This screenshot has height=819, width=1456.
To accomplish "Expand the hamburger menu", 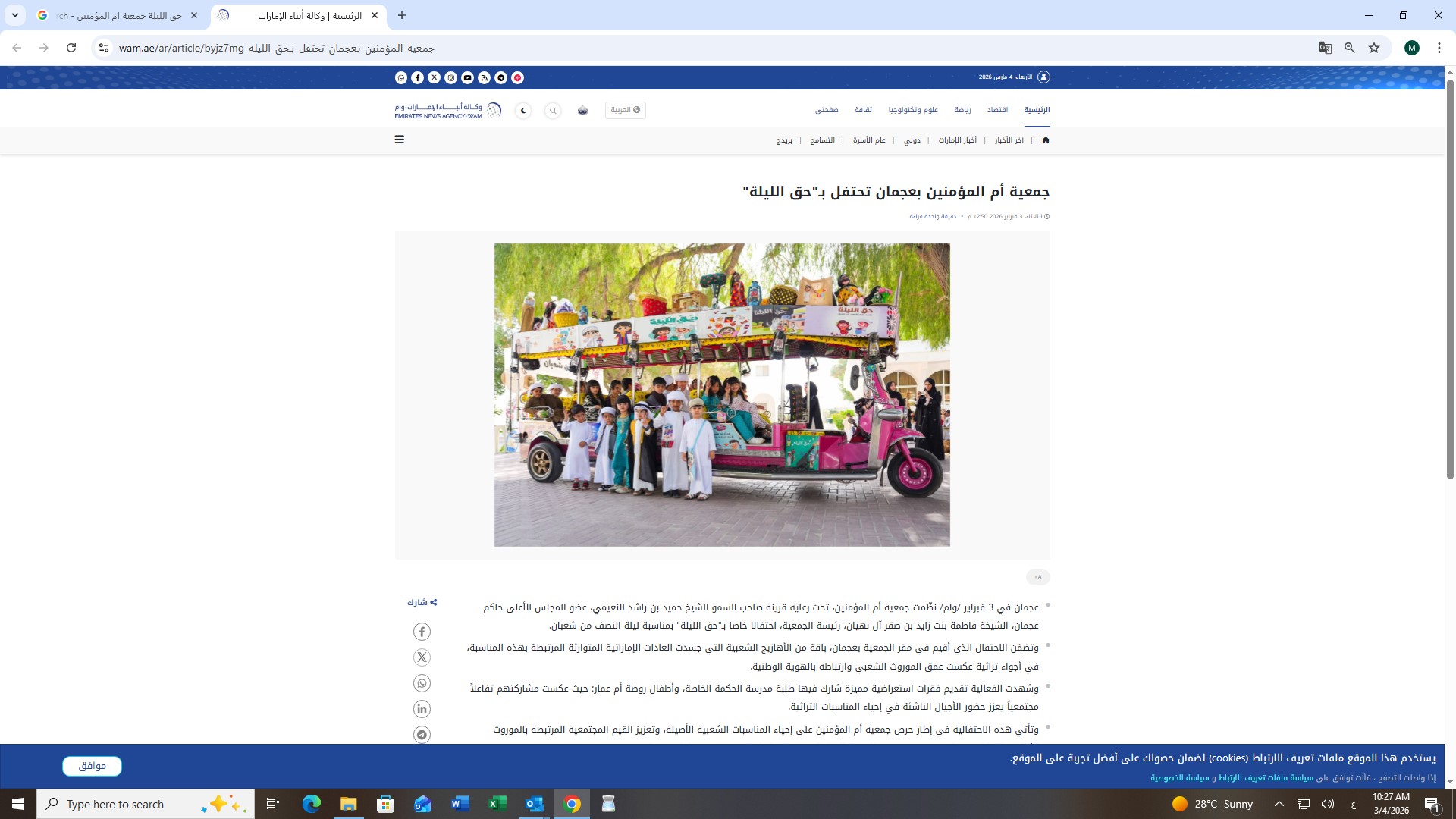I will click(x=400, y=140).
